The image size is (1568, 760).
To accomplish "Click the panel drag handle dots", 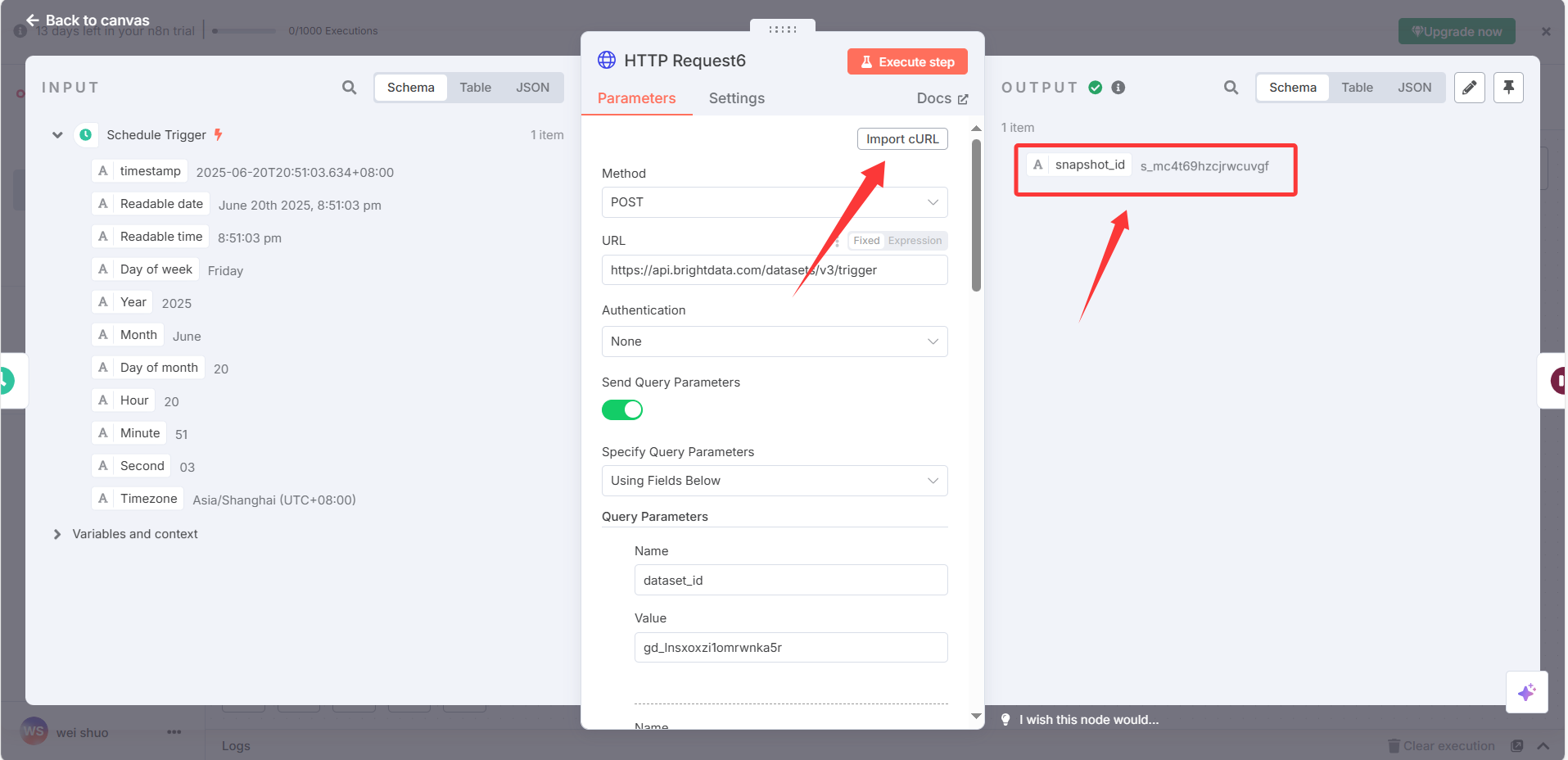I will point(783,29).
